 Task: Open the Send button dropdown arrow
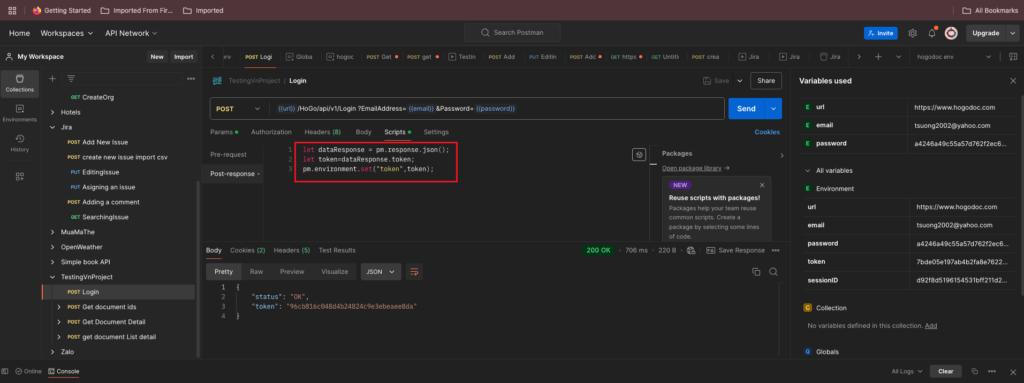pos(773,108)
